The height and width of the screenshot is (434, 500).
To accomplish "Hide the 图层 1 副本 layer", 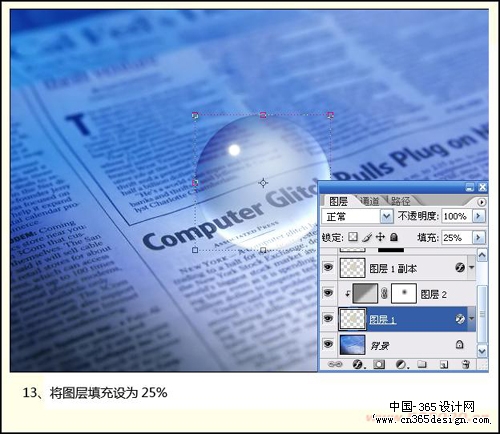I will click(328, 267).
